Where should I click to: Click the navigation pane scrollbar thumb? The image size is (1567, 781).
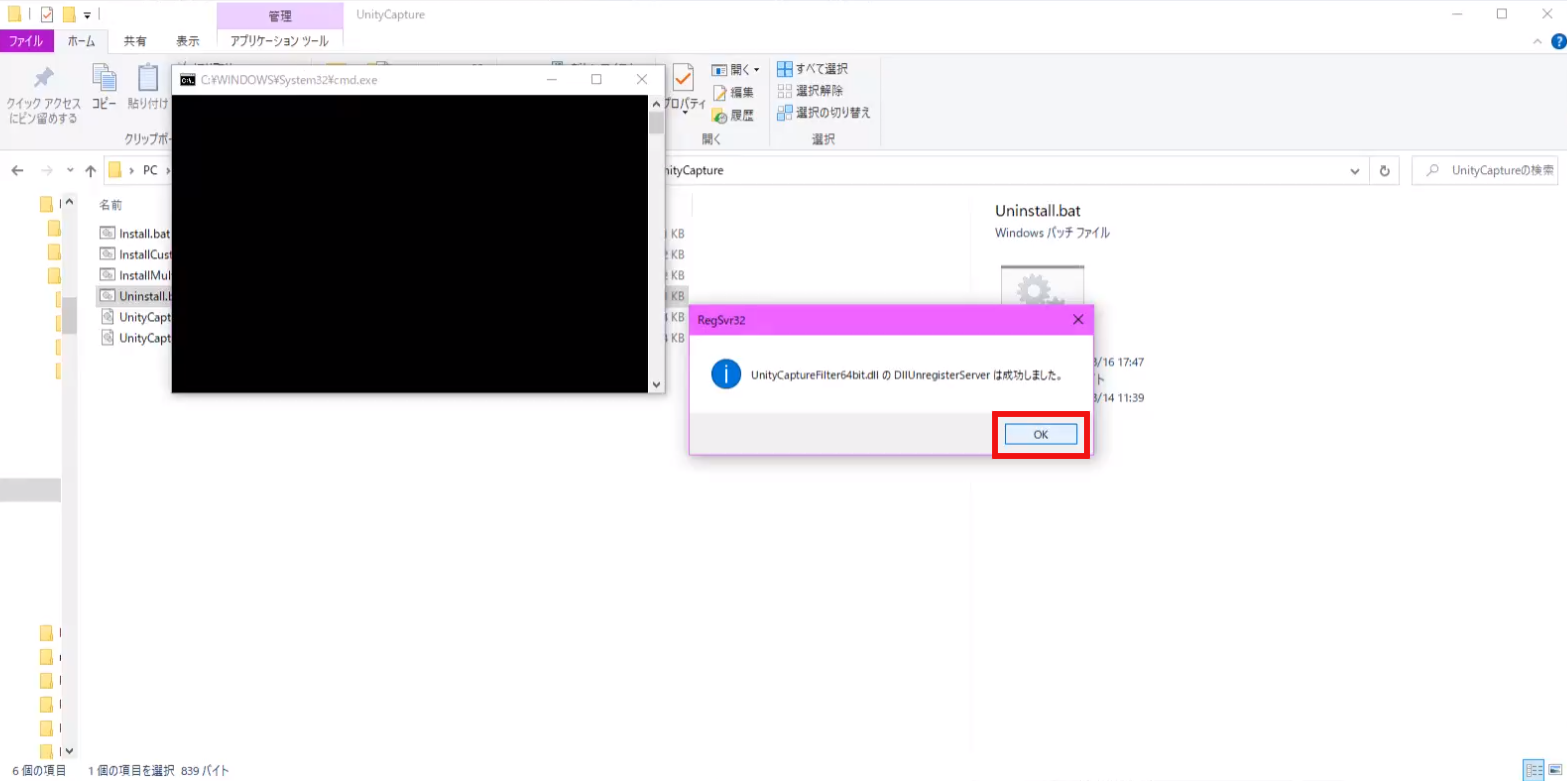click(69, 314)
